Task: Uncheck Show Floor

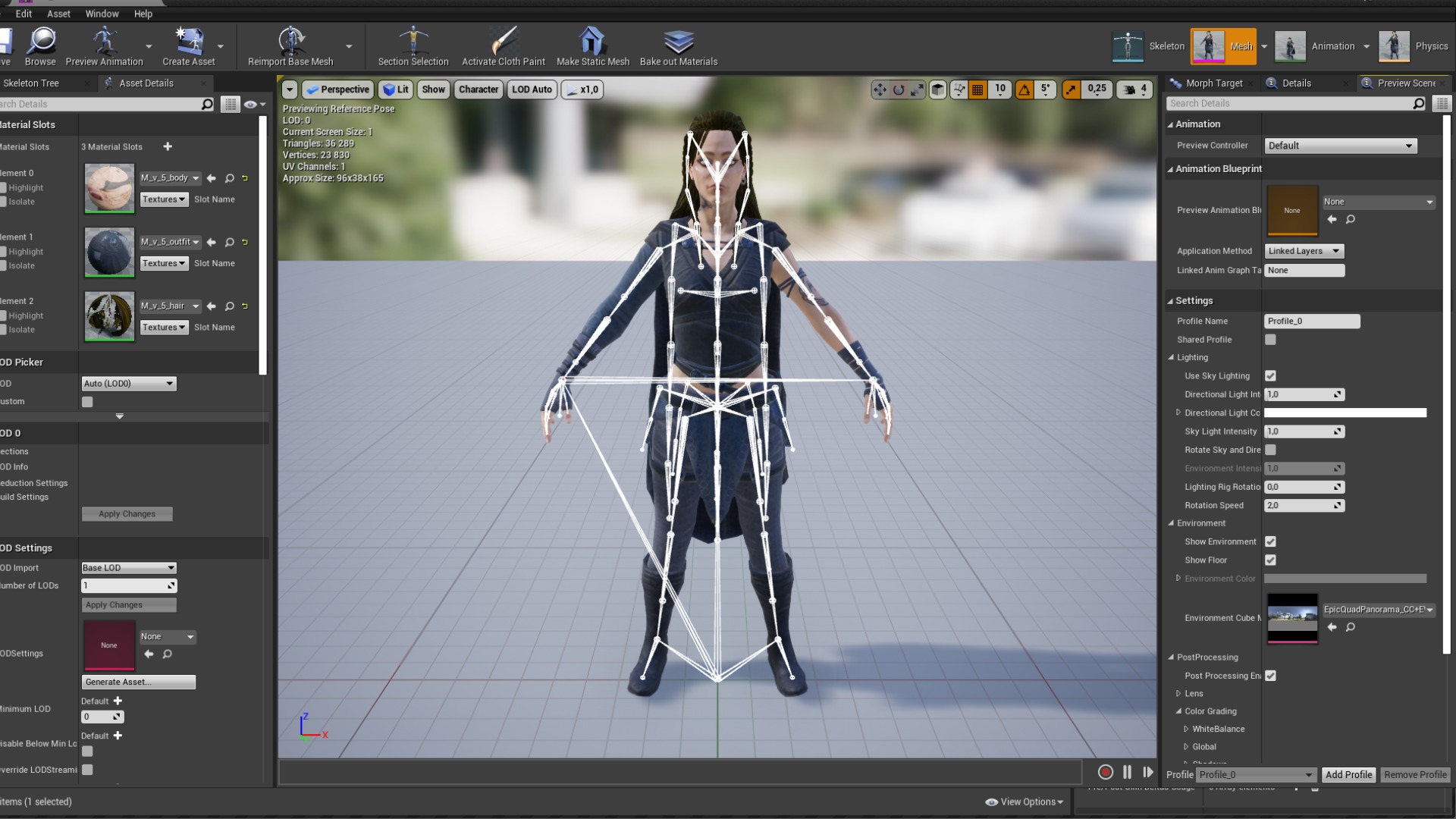Action: (x=1270, y=560)
